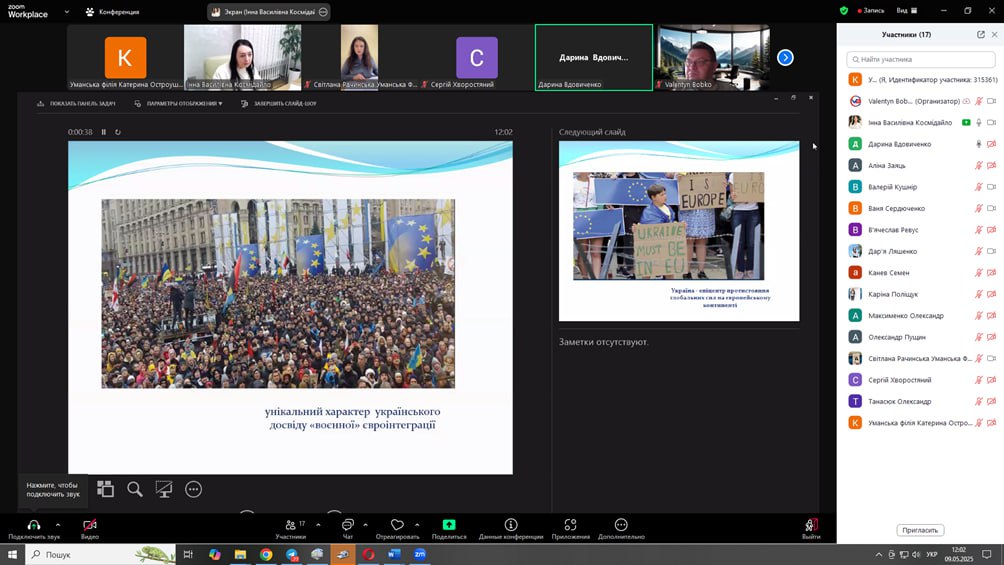Open the Чат chat icon
Image resolution: width=1004 pixels, height=565 pixels.
click(x=348, y=524)
